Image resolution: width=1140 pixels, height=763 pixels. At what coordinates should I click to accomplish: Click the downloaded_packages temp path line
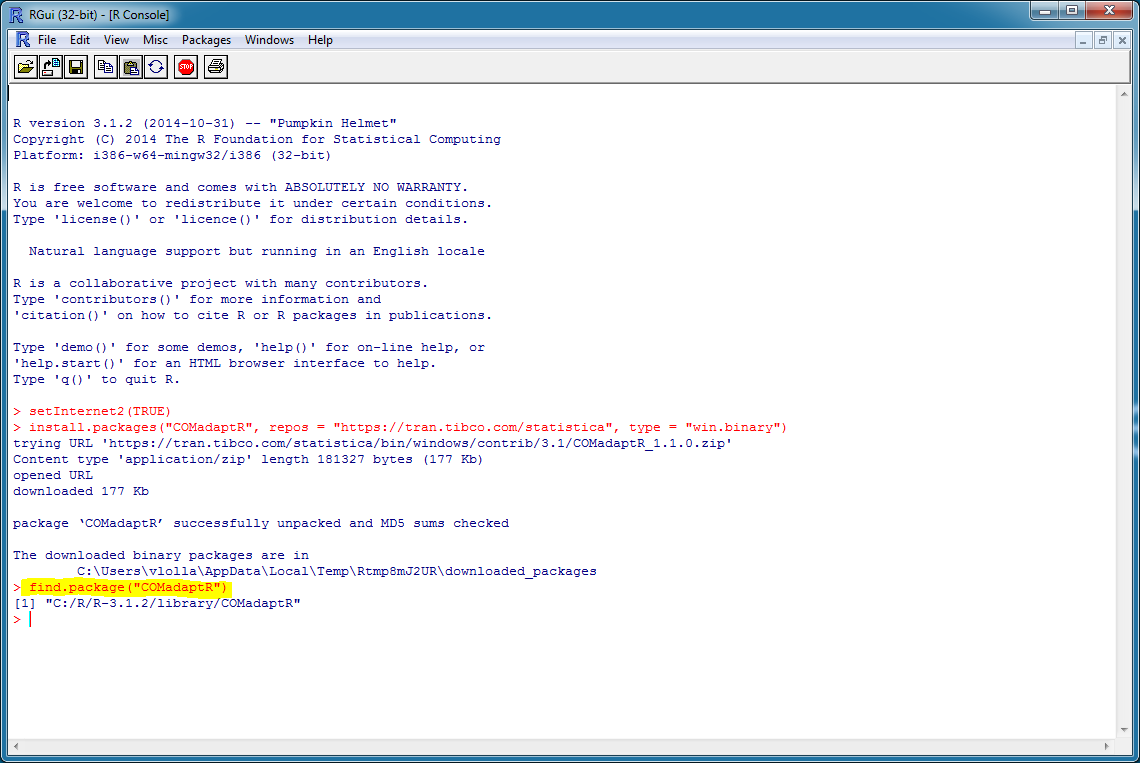tap(337, 571)
